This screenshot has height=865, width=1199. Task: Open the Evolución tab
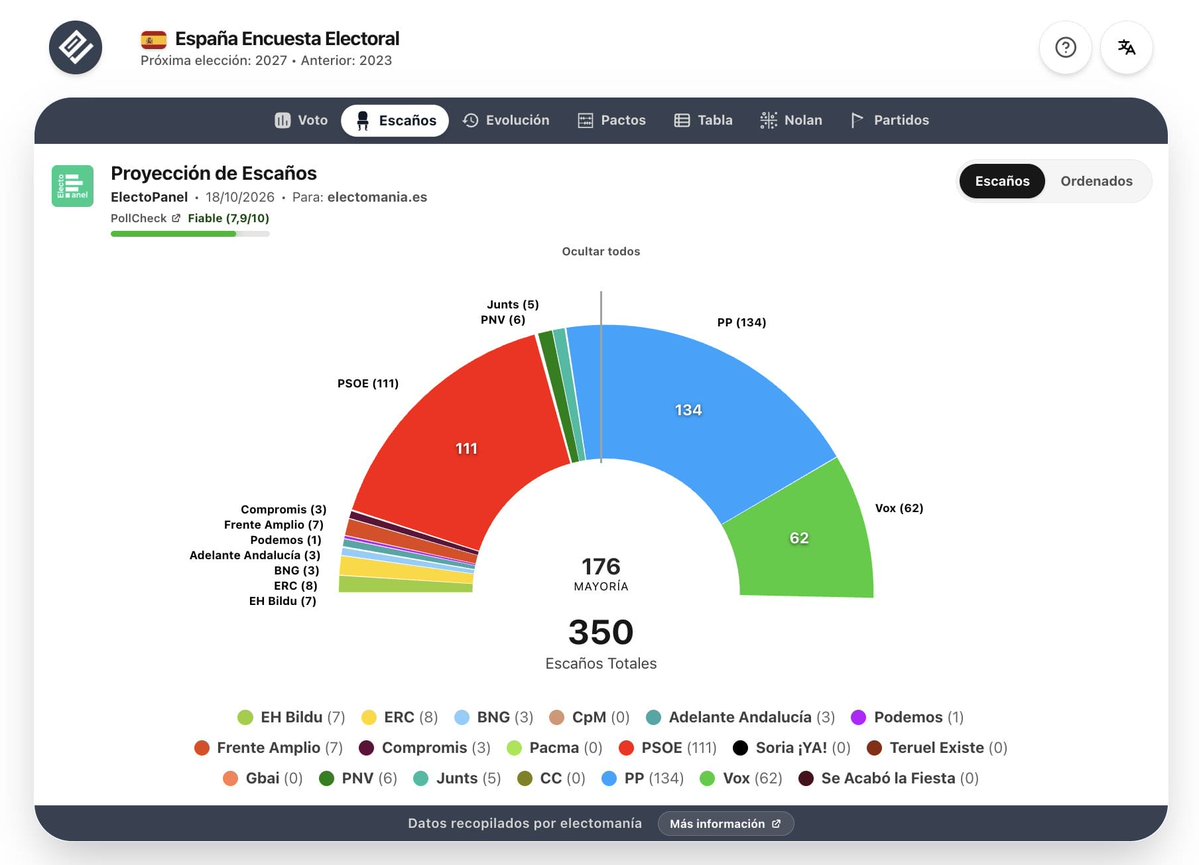(x=506, y=120)
